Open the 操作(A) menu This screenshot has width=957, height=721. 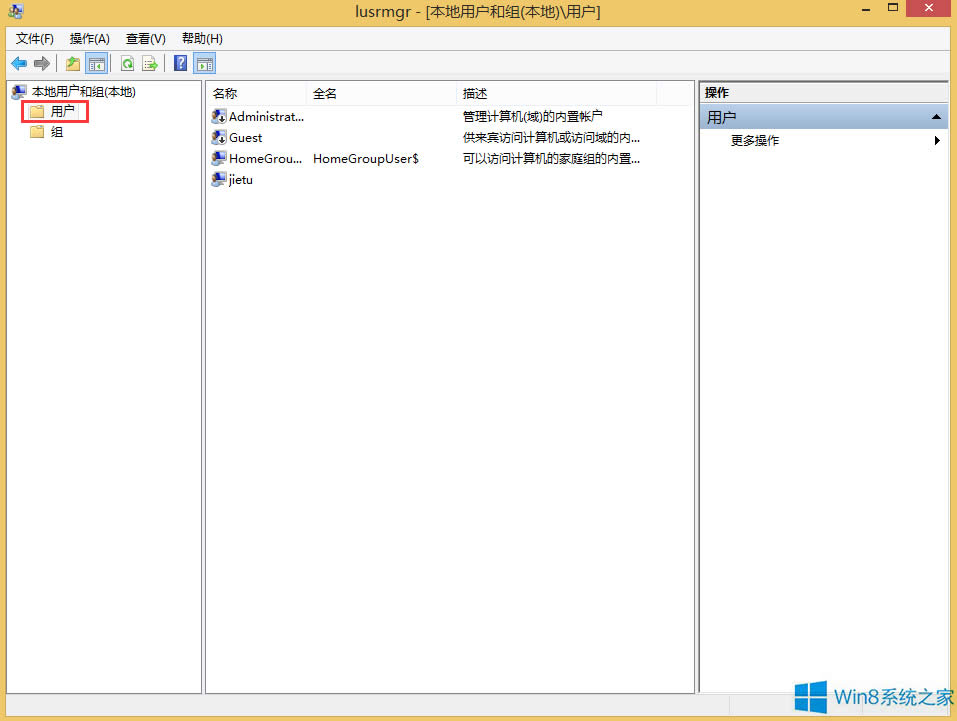[x=89, y=38]
